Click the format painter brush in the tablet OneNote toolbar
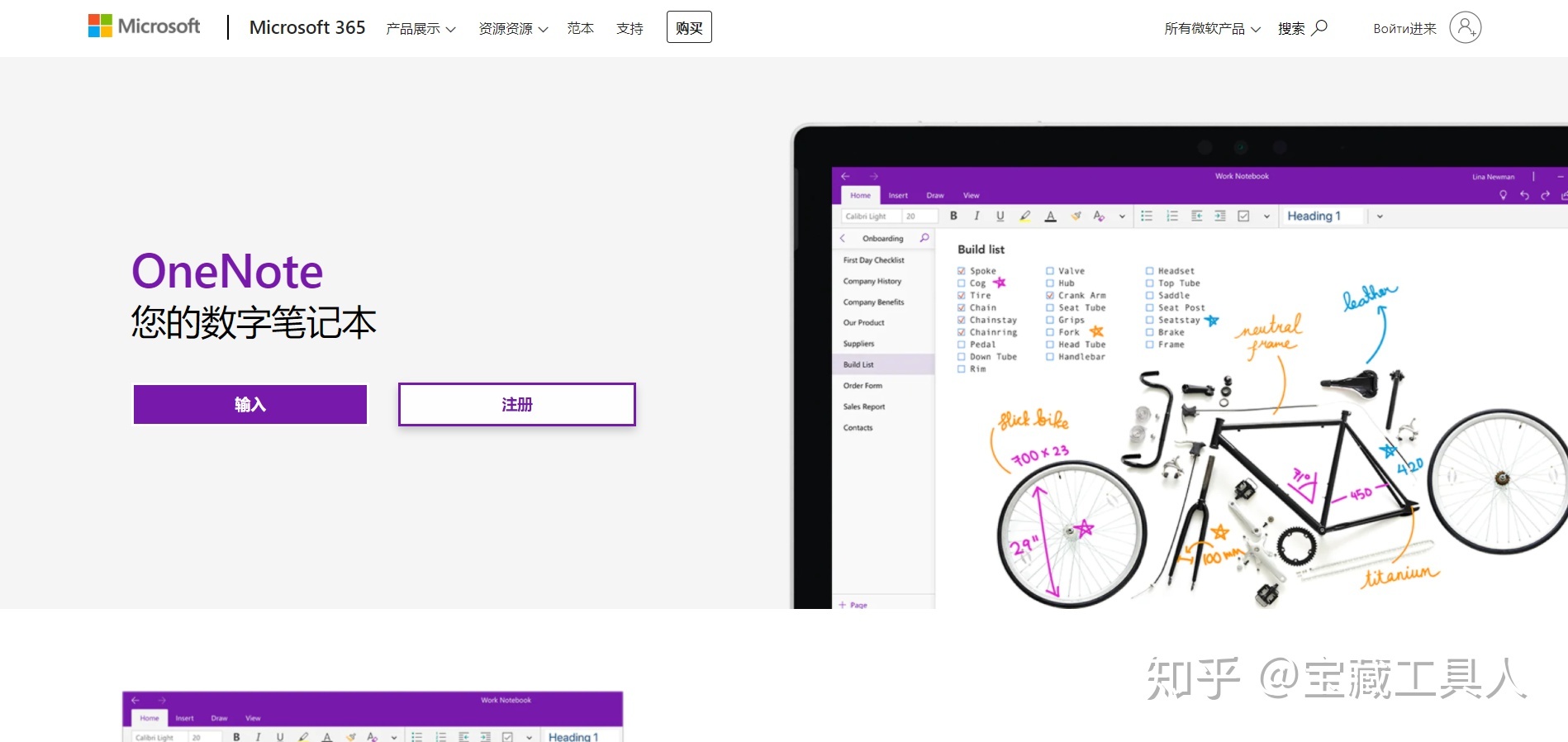This screenshot has height=742, width=1568. [1076, 216]
